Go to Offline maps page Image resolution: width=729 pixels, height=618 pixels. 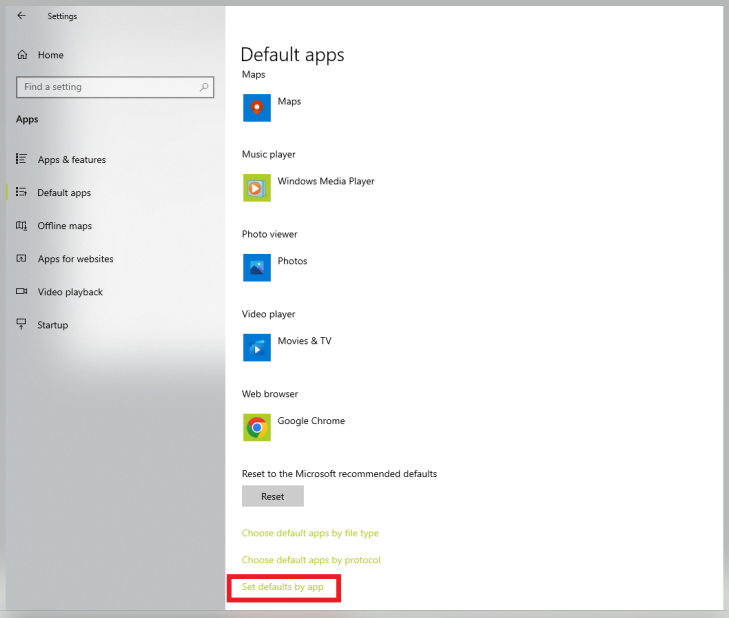(x=65, y=226)
